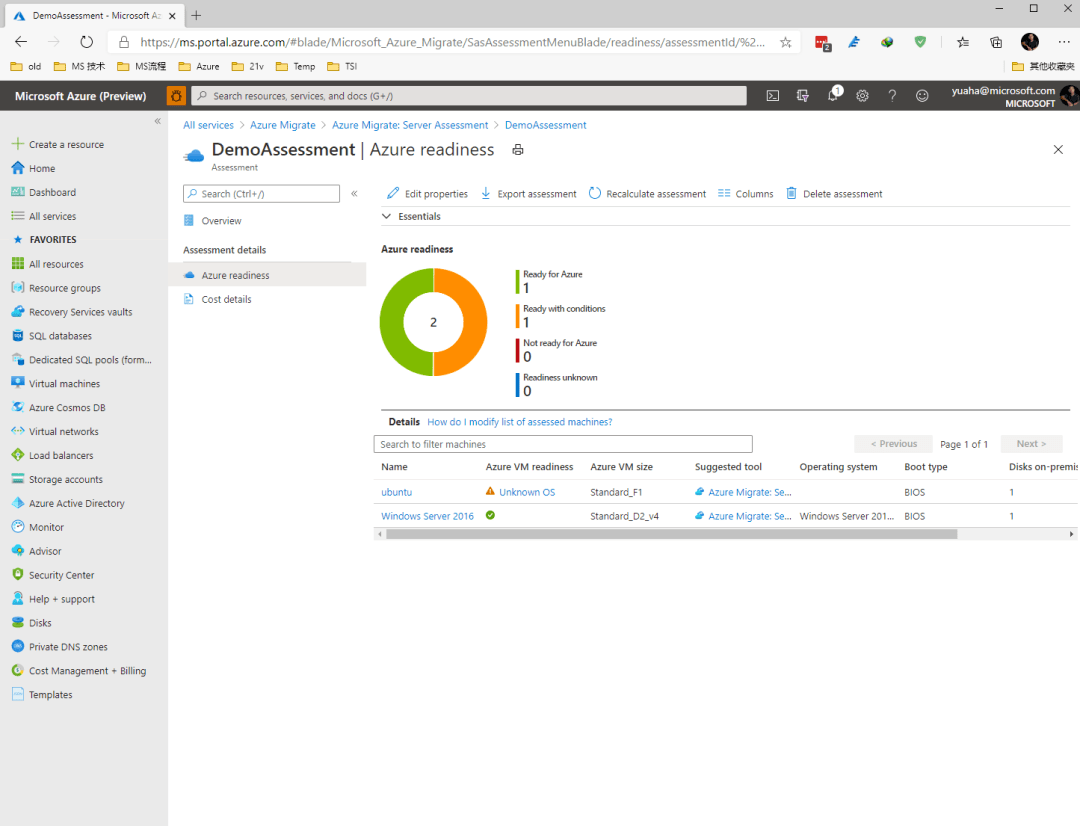Viewport: 1080px width, 826px height.
Task: Open Recovery Services vaults icon
Action: click(18, 312)
